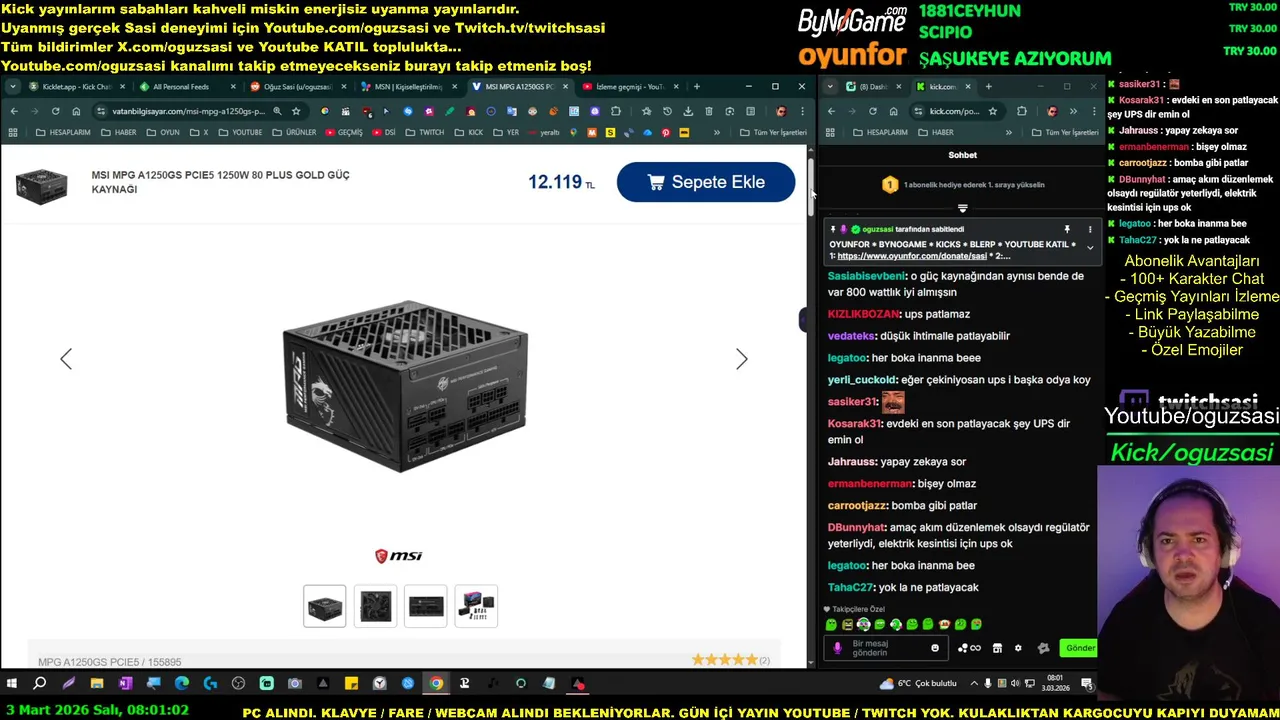Open chat username KIZLIKBOZAN
This screenshot has height=720, width=1280.
pyautogui.click(x=863, y=314)
